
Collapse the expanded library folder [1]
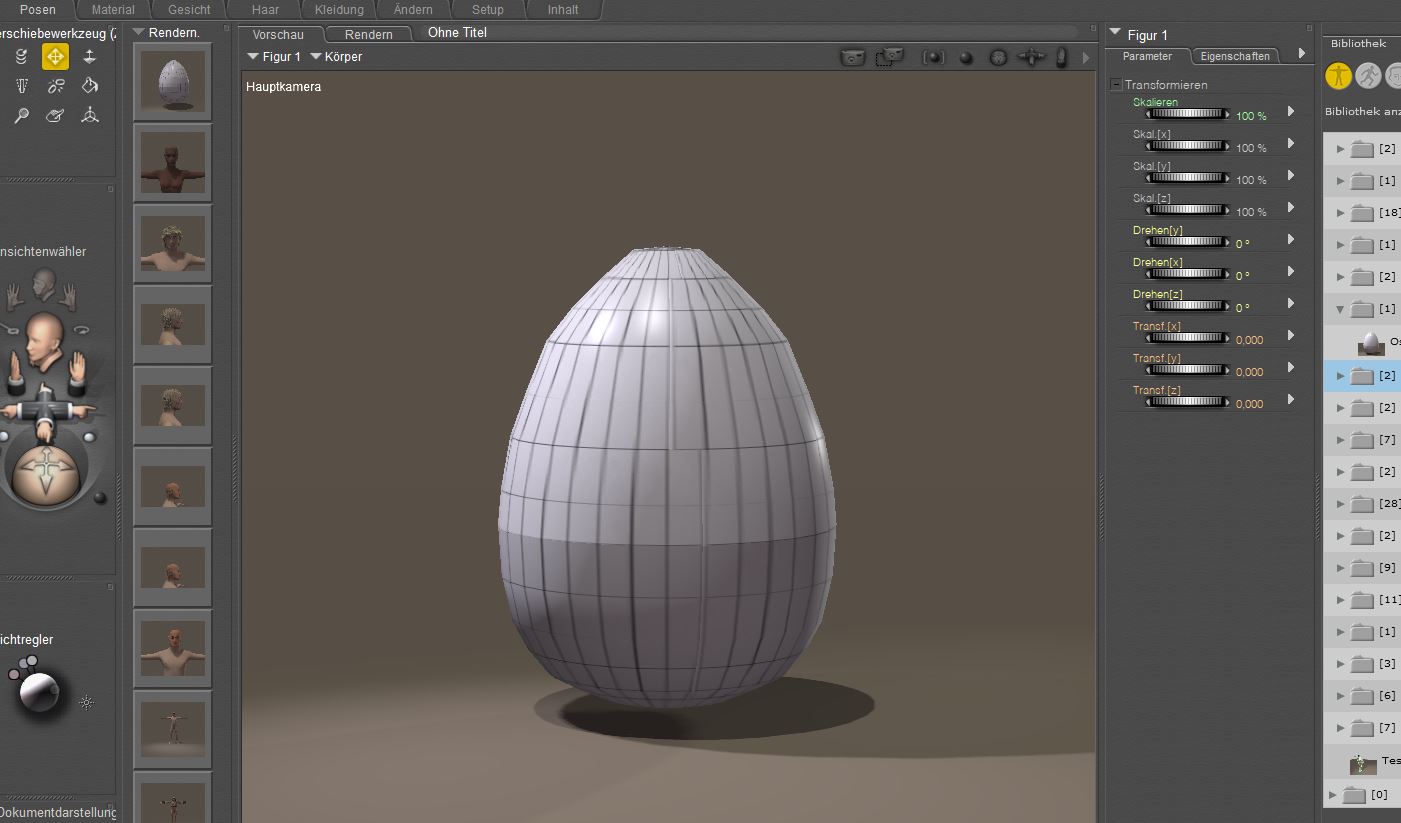(1340, 309)
